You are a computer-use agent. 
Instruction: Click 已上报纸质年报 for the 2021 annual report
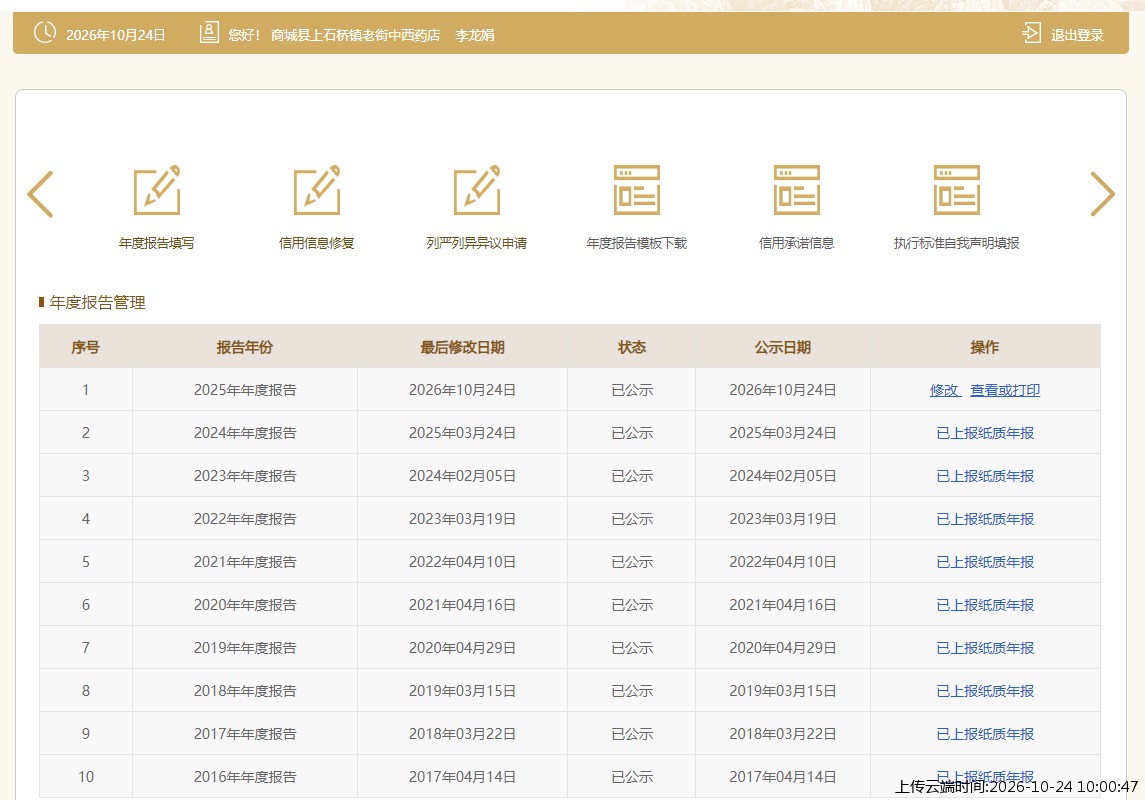click(x=985, y=563)
